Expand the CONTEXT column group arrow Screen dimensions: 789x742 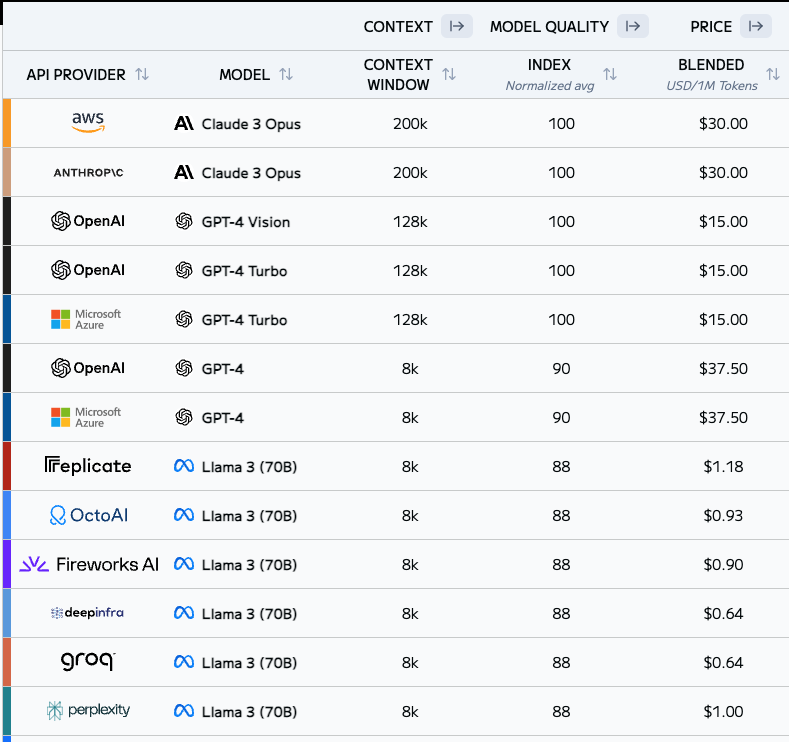pyautogui.click(x=456, y=26)
